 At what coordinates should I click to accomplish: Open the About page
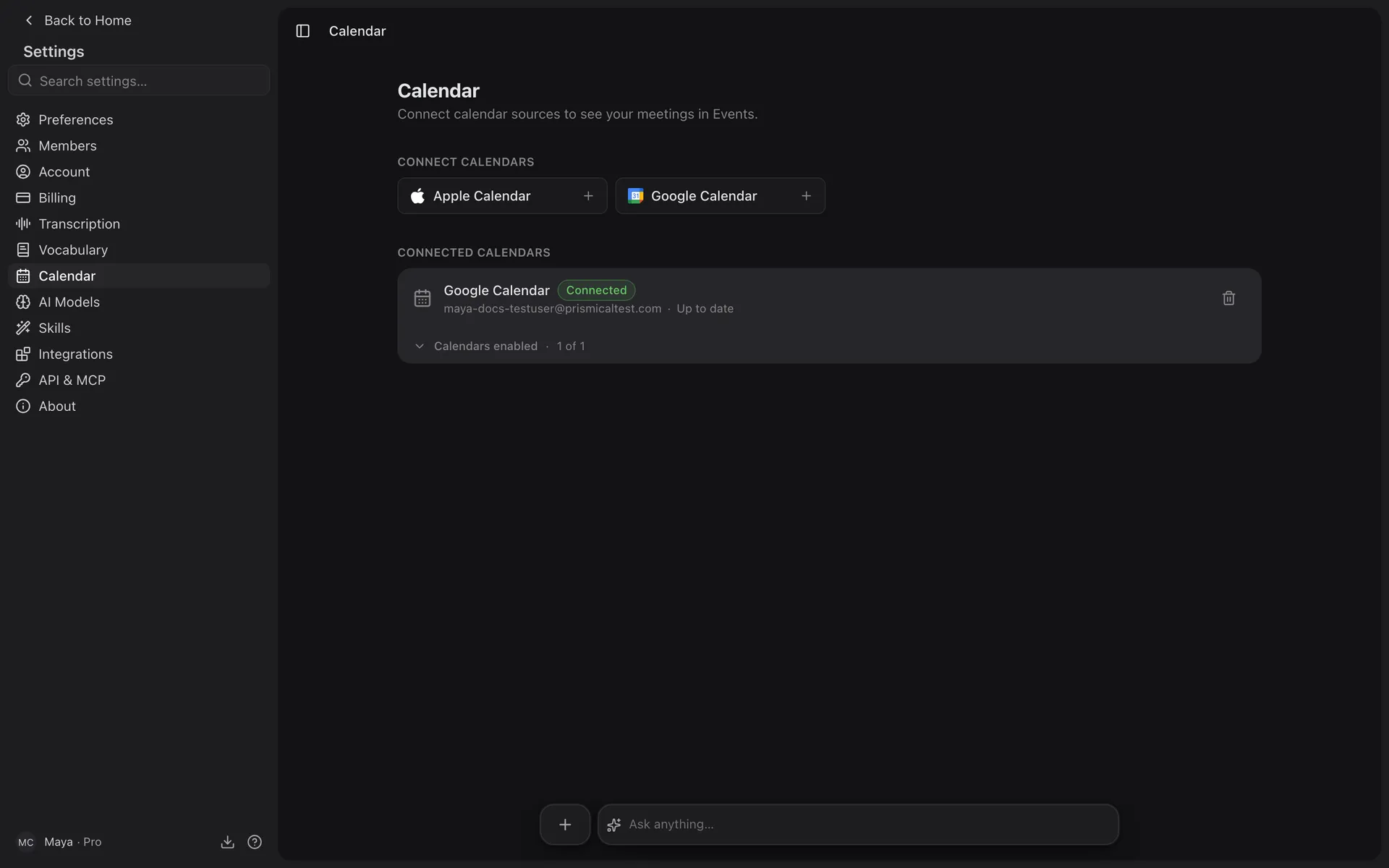(139, 406)
